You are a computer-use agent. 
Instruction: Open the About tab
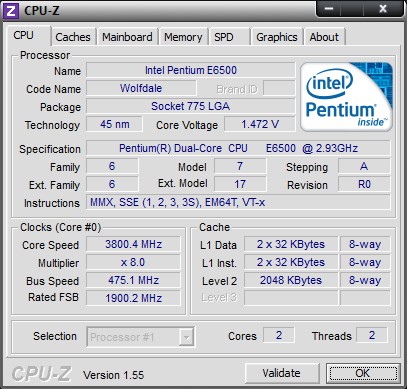click(324, 37)
